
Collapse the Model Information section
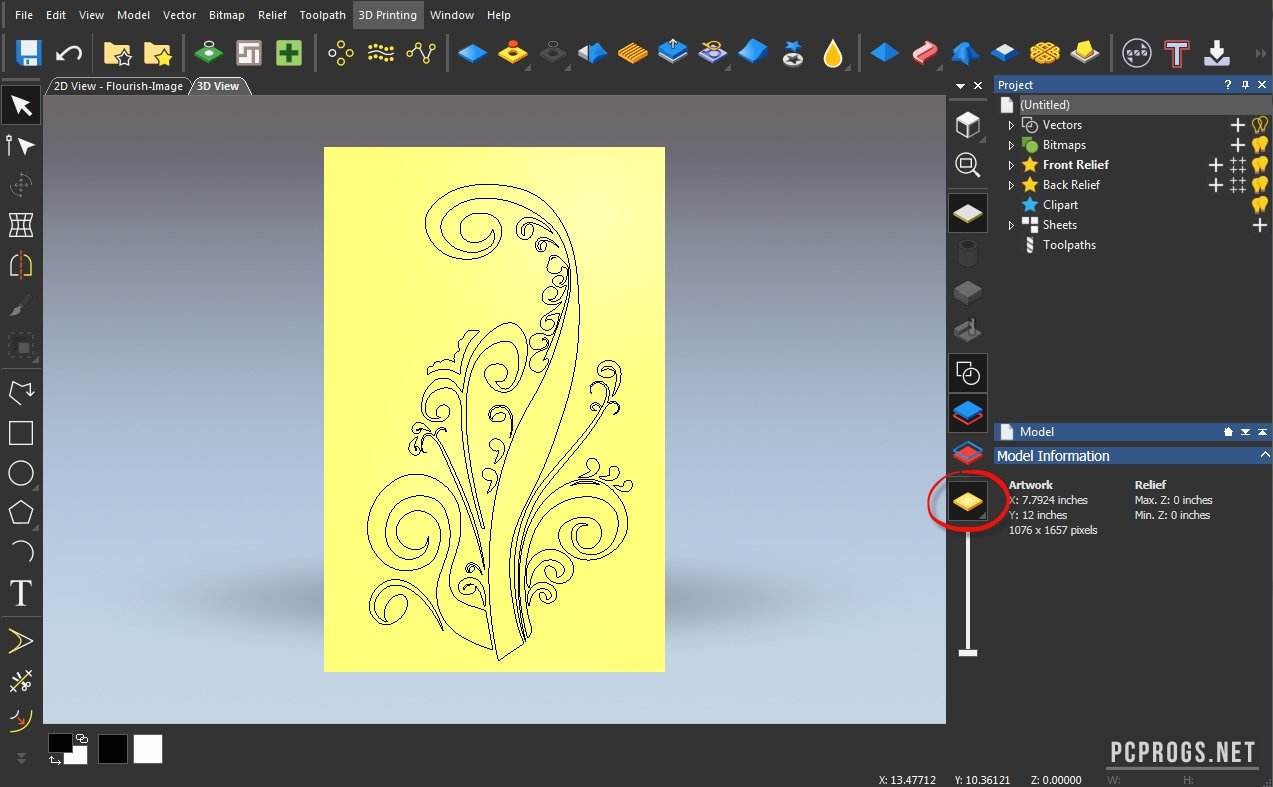1264,456
